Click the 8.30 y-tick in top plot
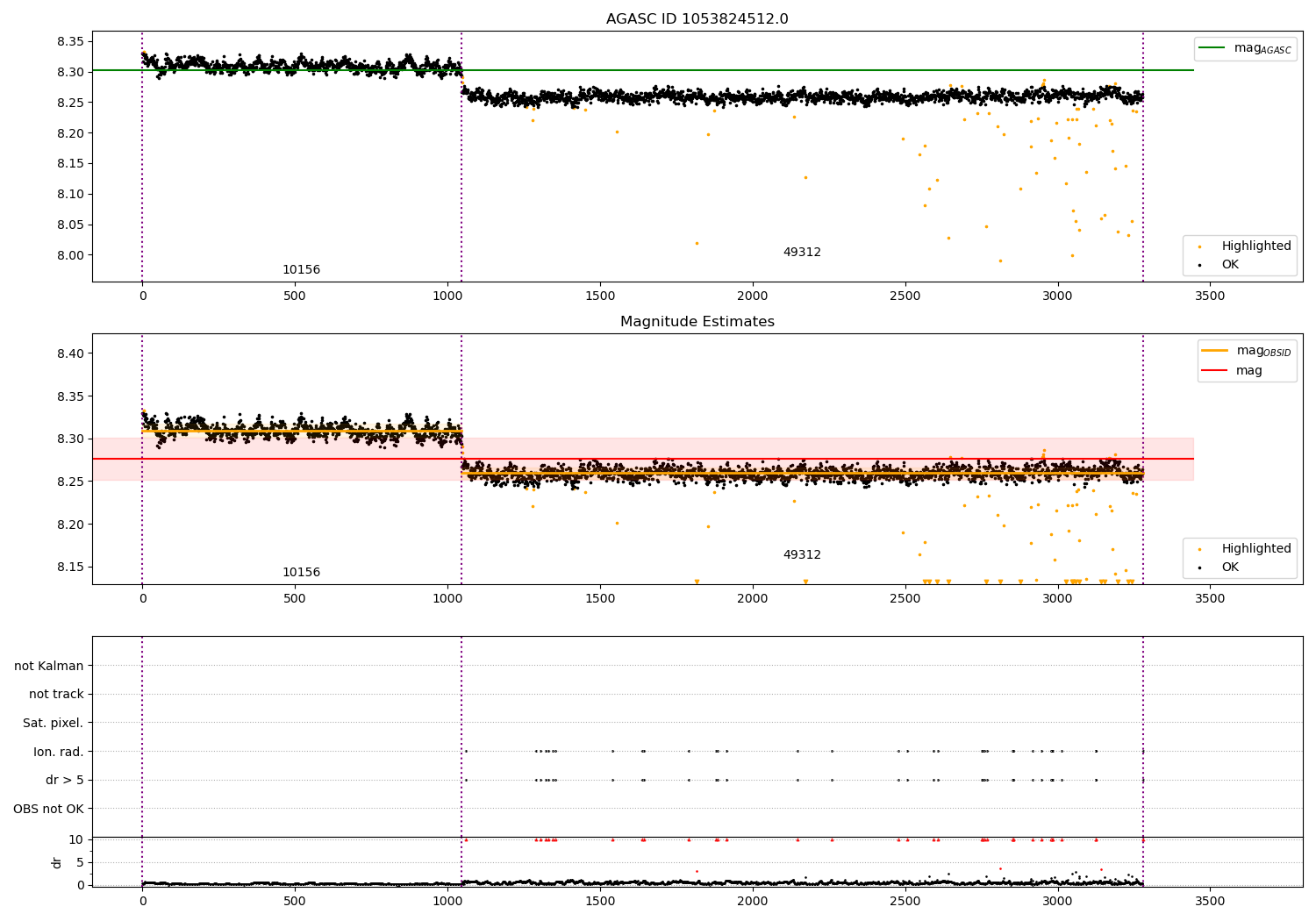Viewport: 1316px width, 921px height. tap(69, 72)
